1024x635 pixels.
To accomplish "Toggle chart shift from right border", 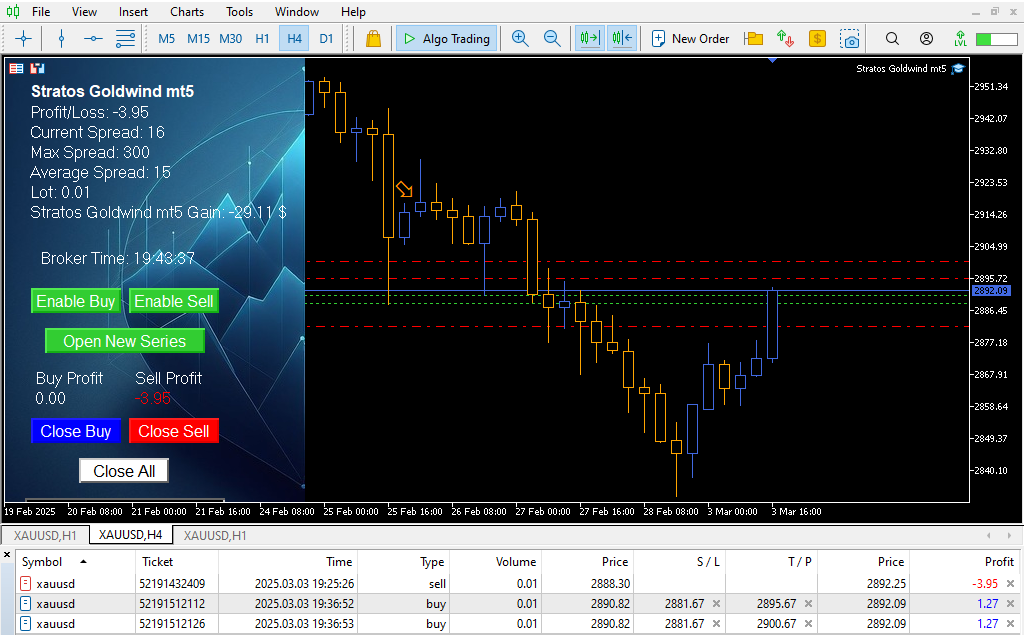I will coord(621,38).
